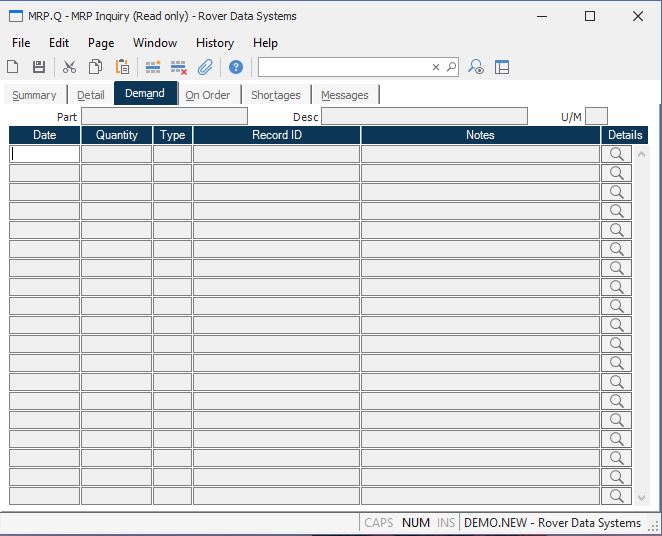Clear the toolbar search box with X
The image size is (662, 536).
[x=436, y=67]
